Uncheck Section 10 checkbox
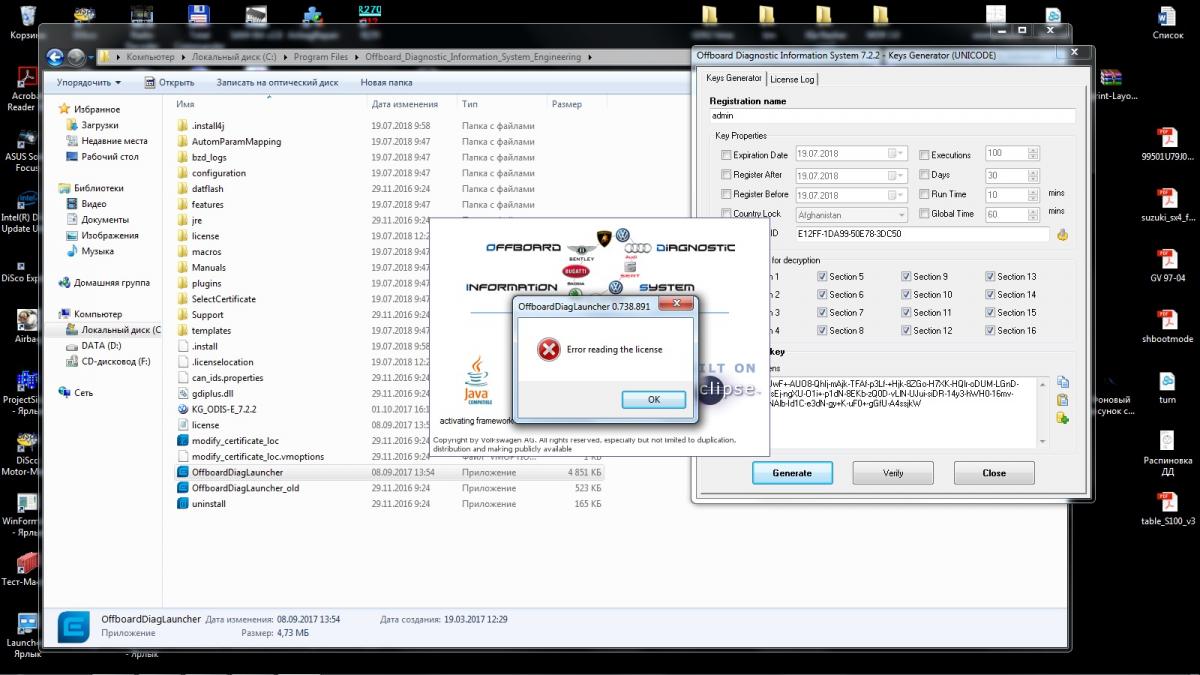This screenshot has width=1200, height=675. point(906,295)
